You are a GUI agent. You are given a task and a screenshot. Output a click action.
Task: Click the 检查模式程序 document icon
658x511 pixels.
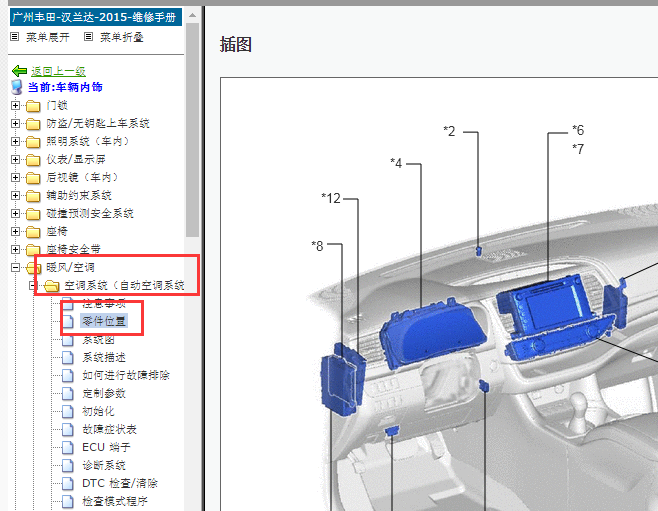[68, 502]
